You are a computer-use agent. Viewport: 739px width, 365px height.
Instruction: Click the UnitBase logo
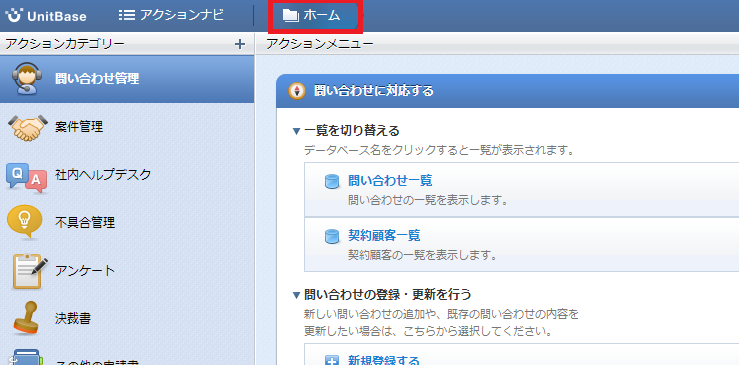[46, 16]
